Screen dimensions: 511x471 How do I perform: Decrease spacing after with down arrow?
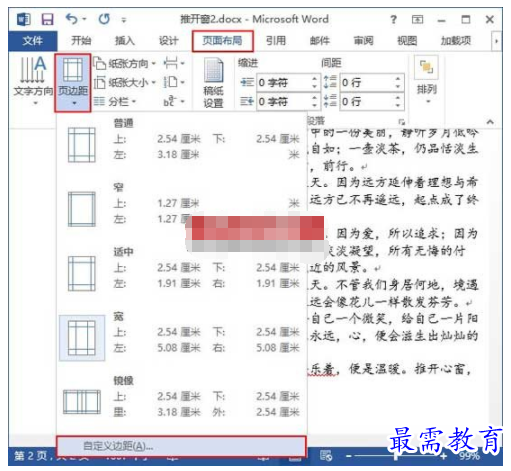click(x=398, y=105)
